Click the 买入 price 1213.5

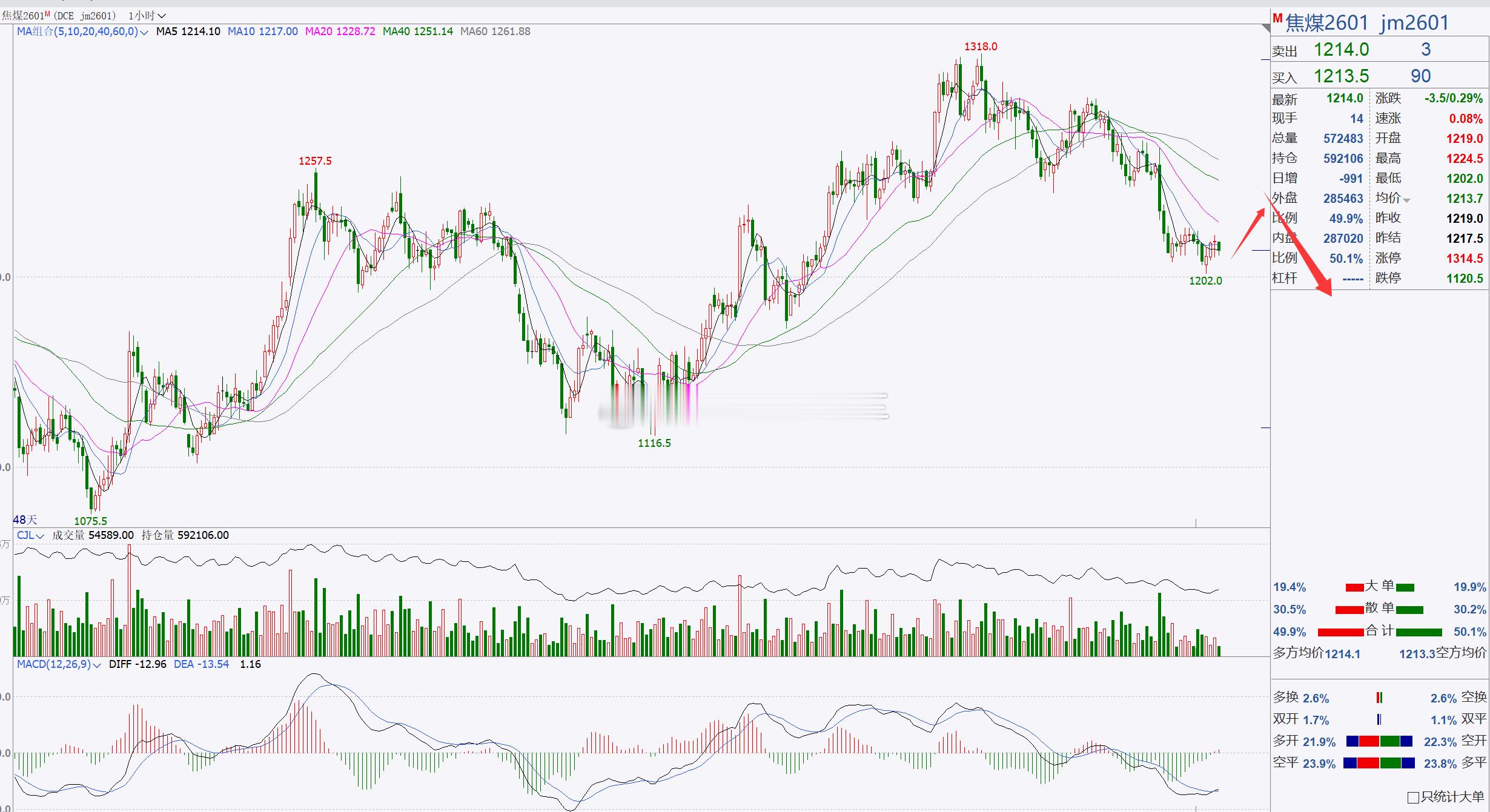pyautogui.click(x=1341, y=76)
